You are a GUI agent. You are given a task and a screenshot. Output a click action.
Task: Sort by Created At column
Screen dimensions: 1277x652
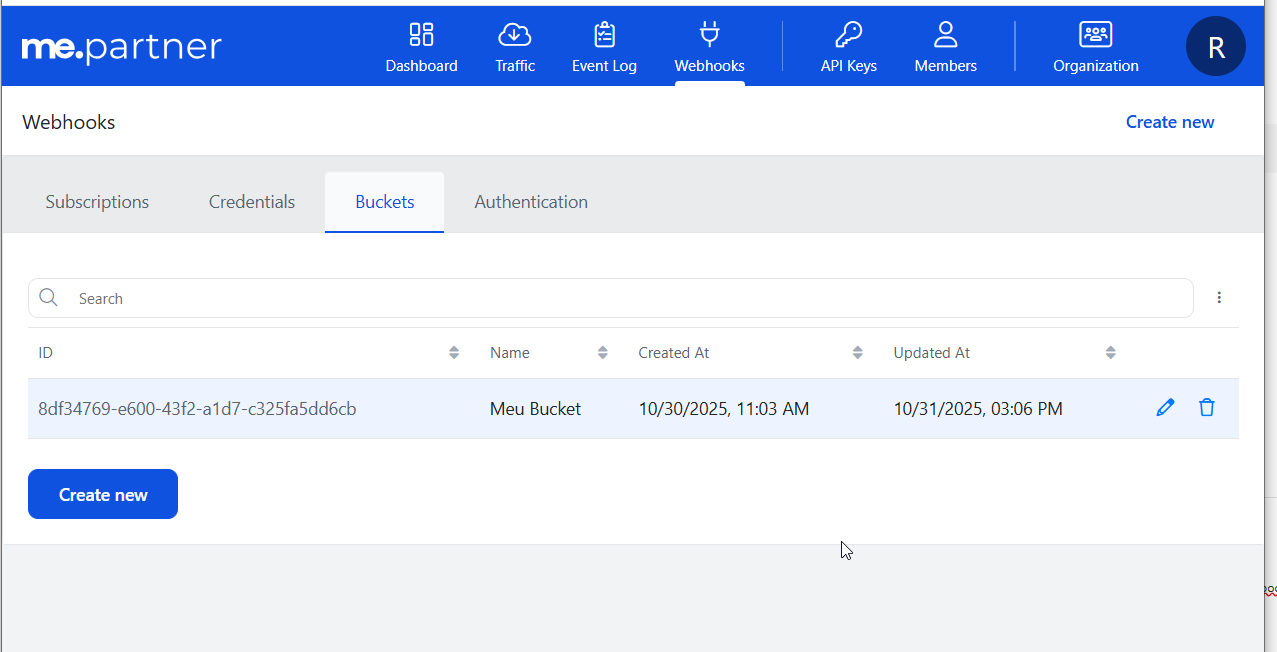(857, 353)
